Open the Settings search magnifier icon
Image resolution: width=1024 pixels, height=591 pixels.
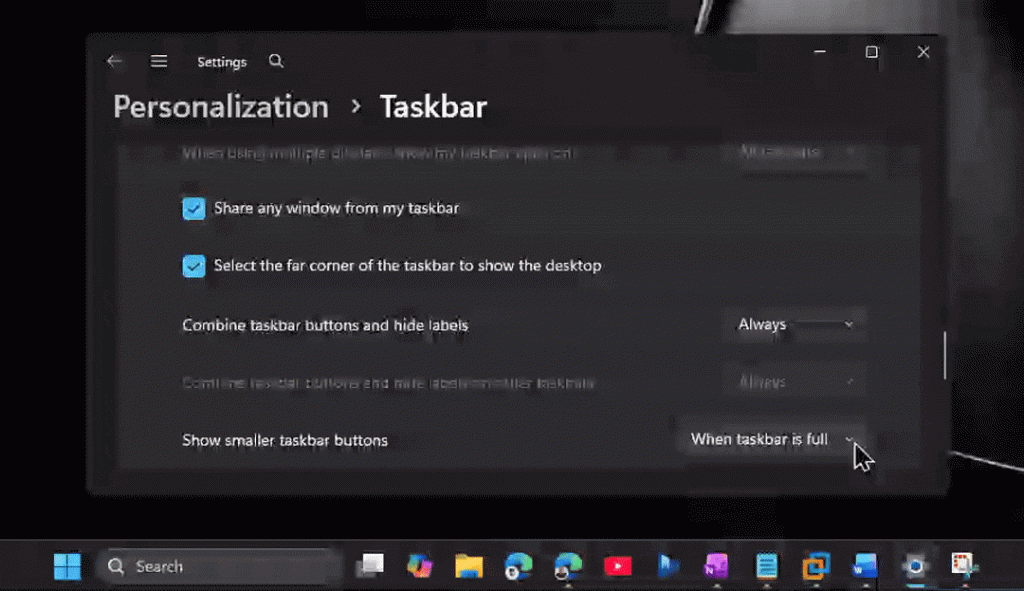point(276,61)
